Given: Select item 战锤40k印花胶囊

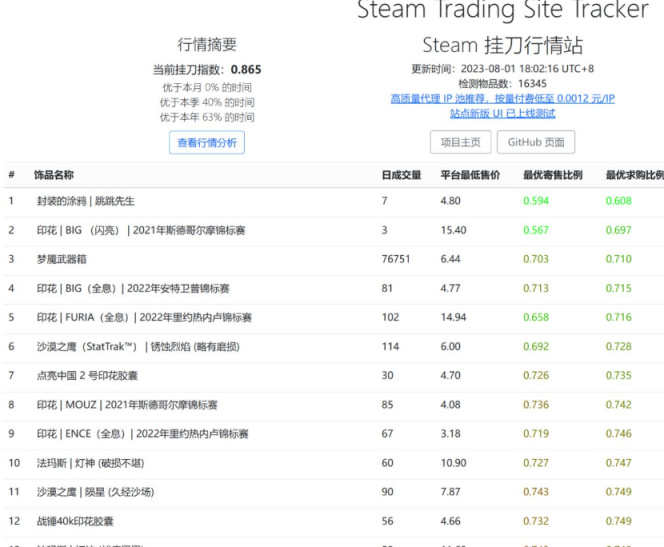Looking at the screenshot, I should 75,521.
